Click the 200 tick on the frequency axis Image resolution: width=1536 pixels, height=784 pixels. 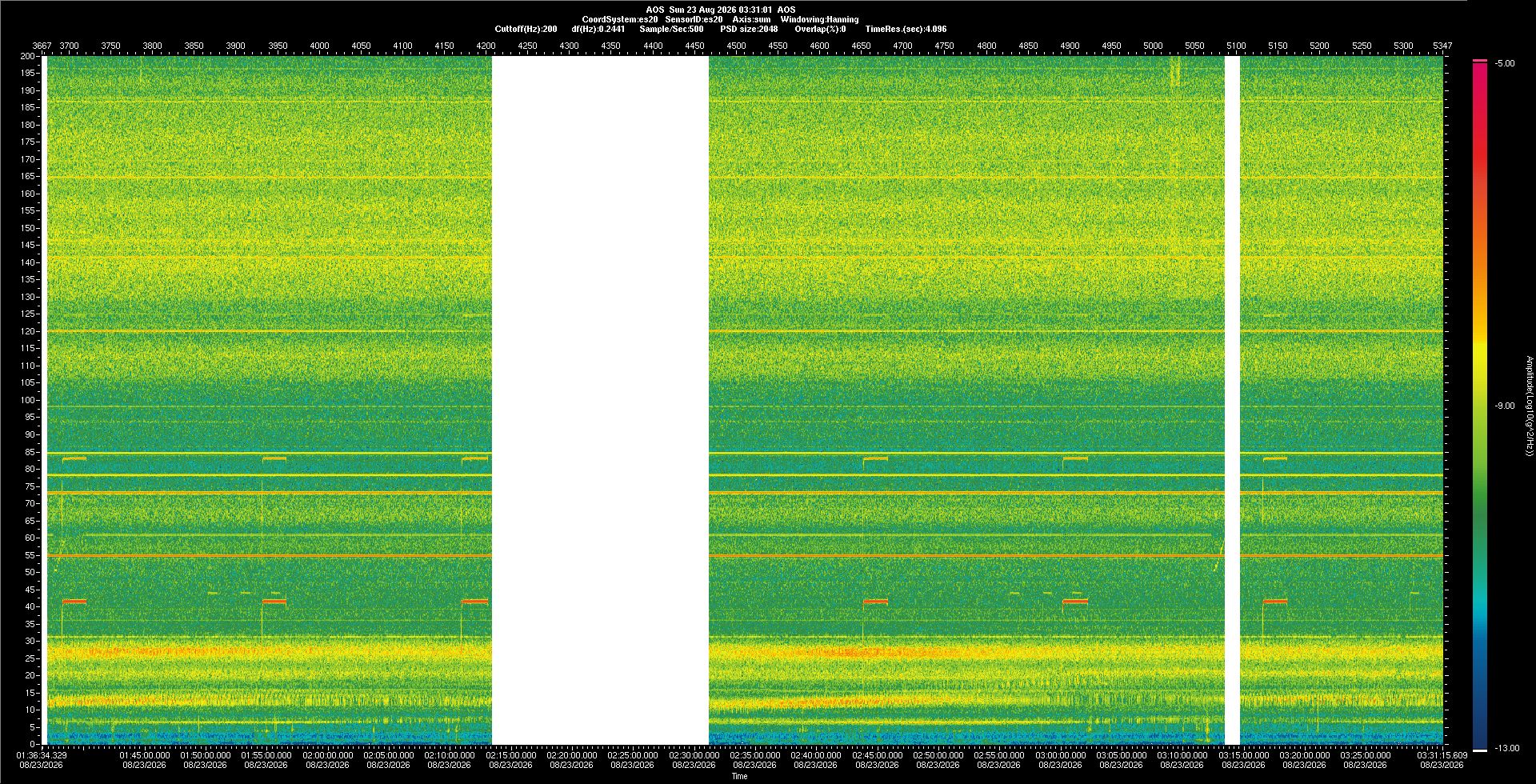tap(28, 56)
